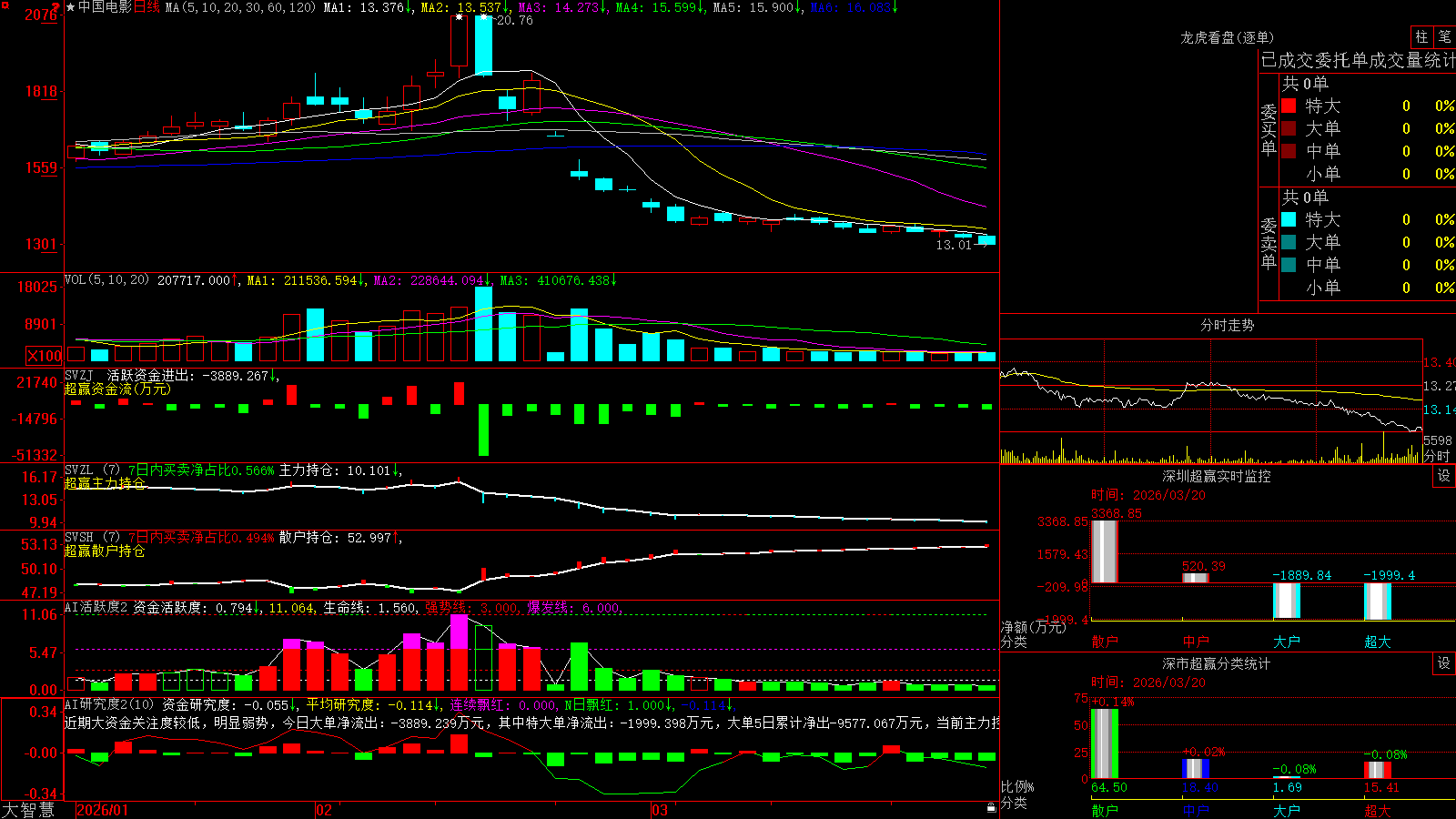Click the 超赢主力持仓 label

click(105, 483)
